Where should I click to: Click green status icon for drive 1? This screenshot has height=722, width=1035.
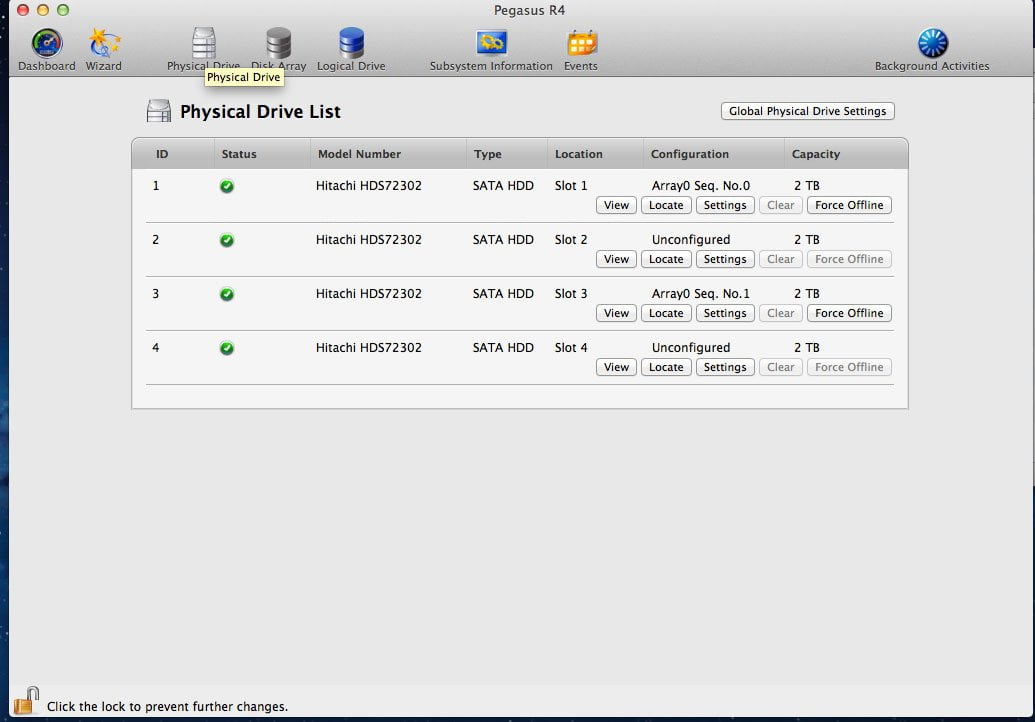click(226, 186)
